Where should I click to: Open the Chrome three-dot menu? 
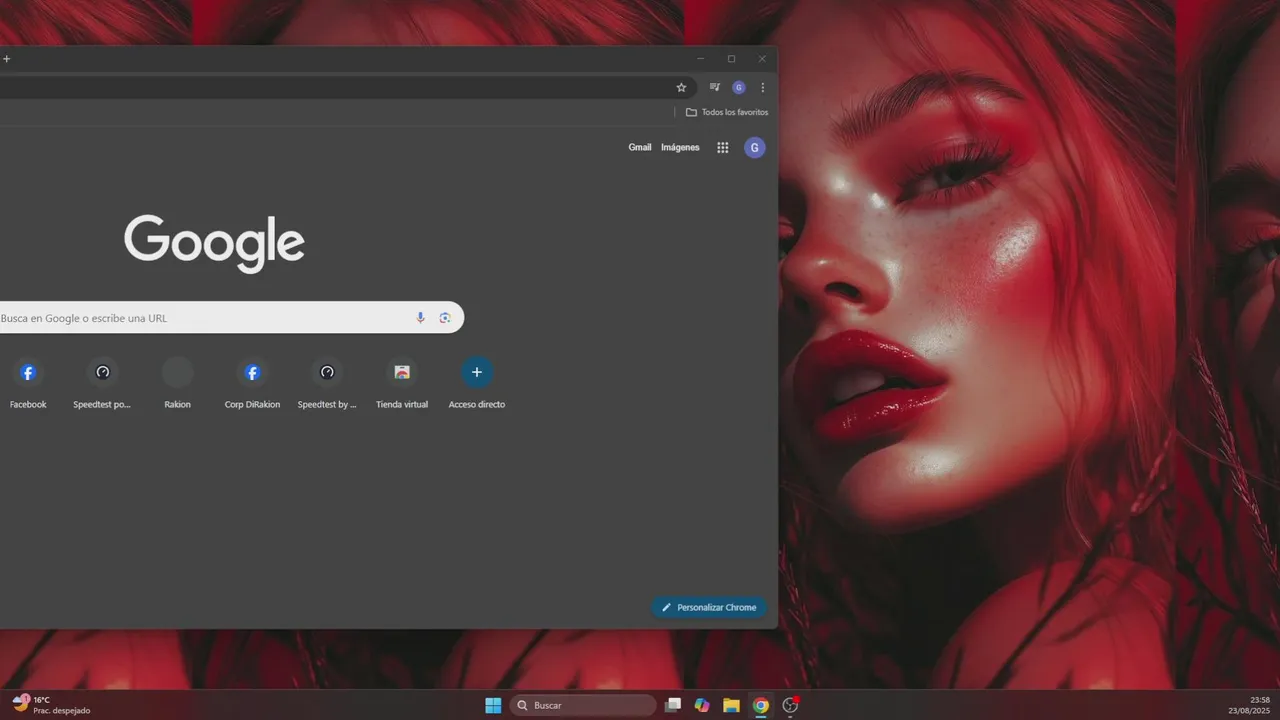763,87
